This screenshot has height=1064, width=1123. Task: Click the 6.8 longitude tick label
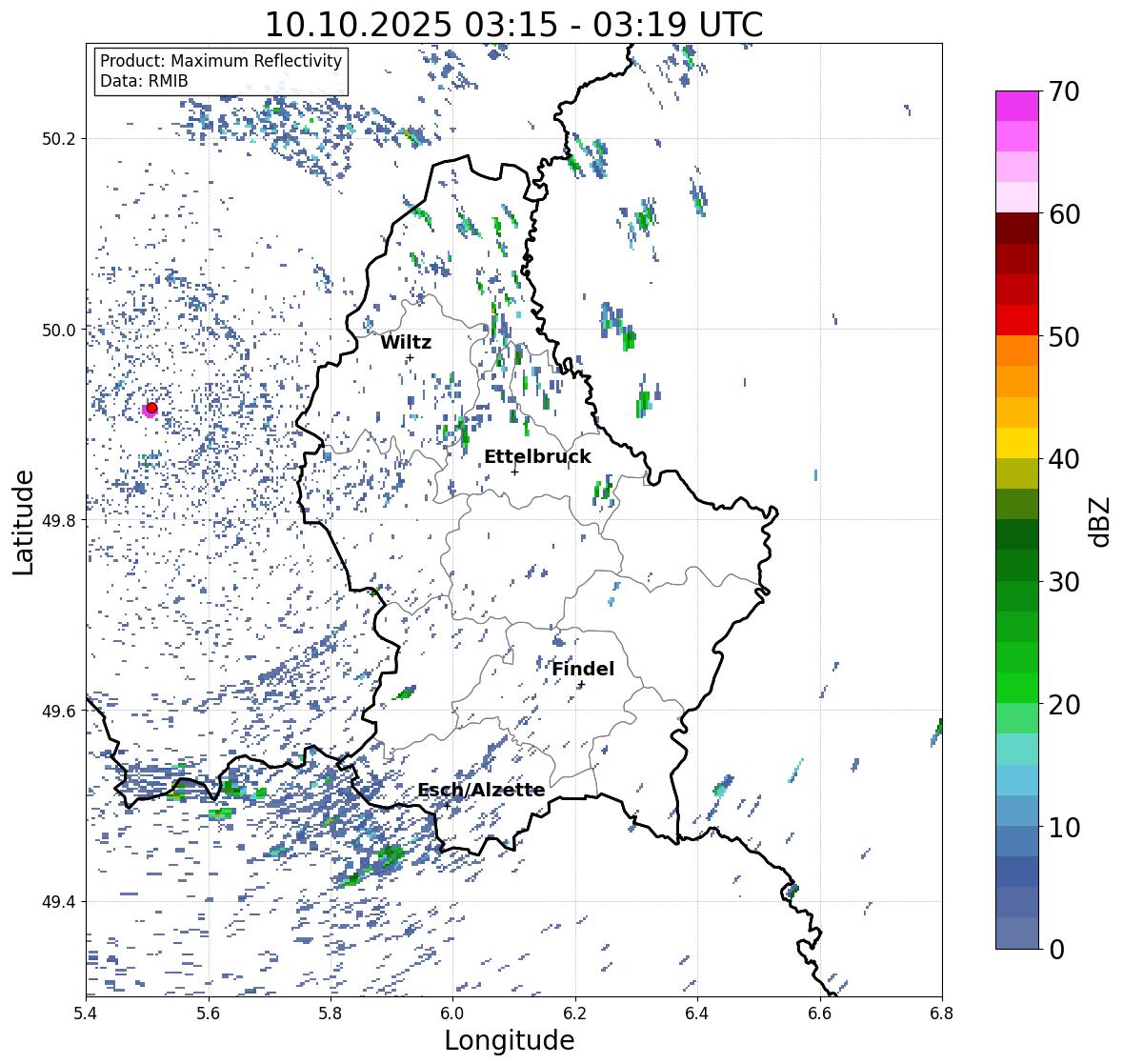[x=942, y=1014]
